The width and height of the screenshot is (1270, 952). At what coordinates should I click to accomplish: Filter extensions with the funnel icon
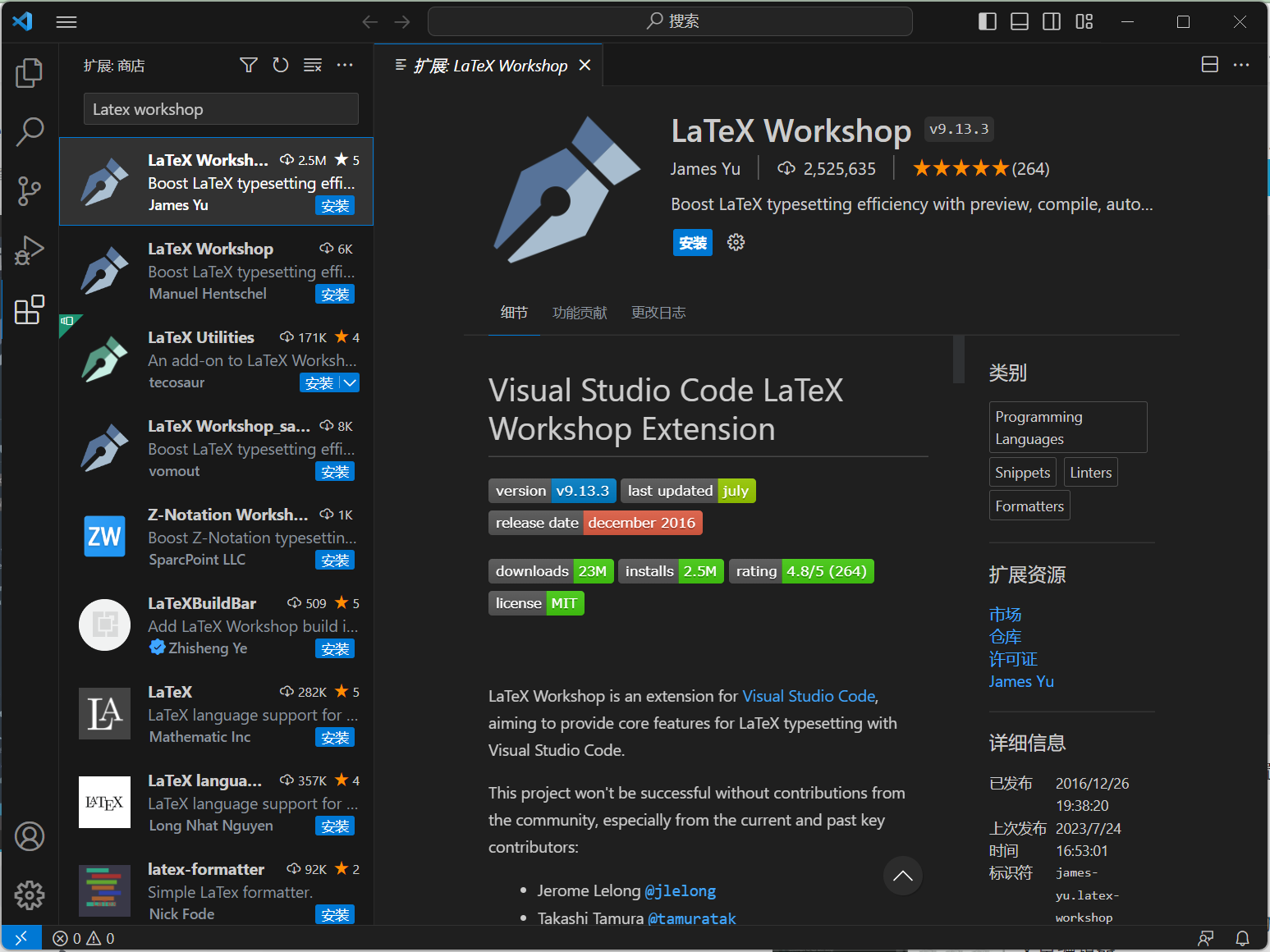[249, 65]
